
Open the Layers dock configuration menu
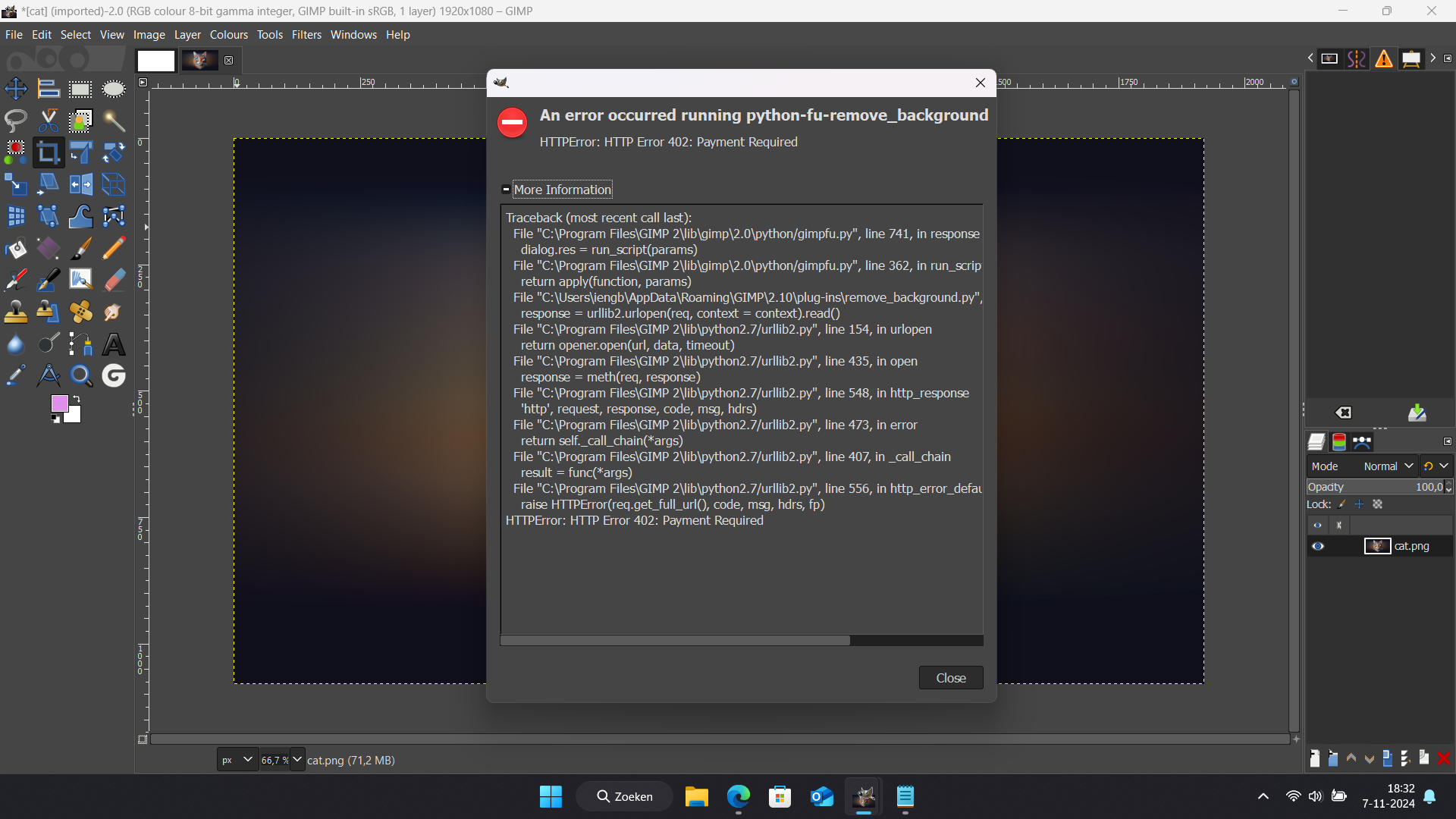coord(1448,441)
